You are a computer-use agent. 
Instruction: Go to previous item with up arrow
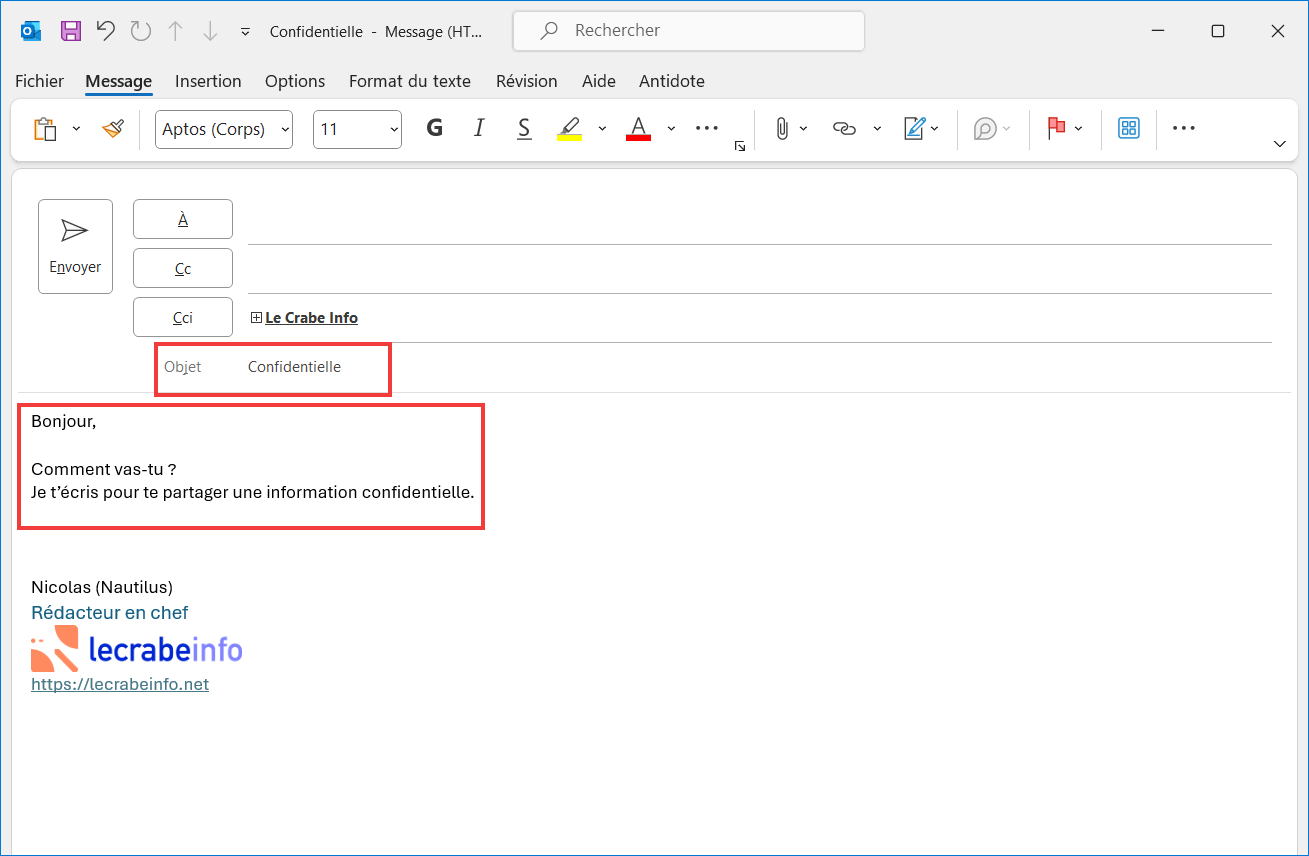tap(176, 31)
